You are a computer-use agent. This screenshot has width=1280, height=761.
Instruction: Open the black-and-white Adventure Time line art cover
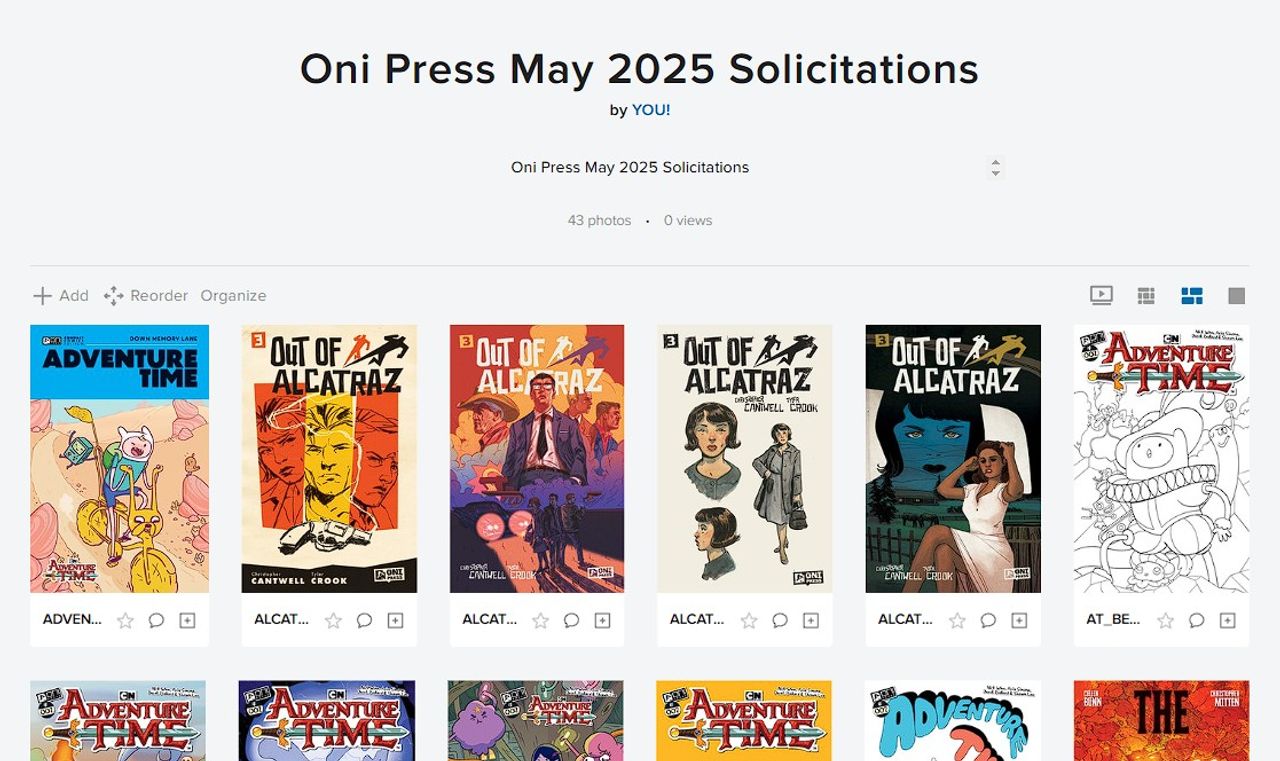(1161, 459)
